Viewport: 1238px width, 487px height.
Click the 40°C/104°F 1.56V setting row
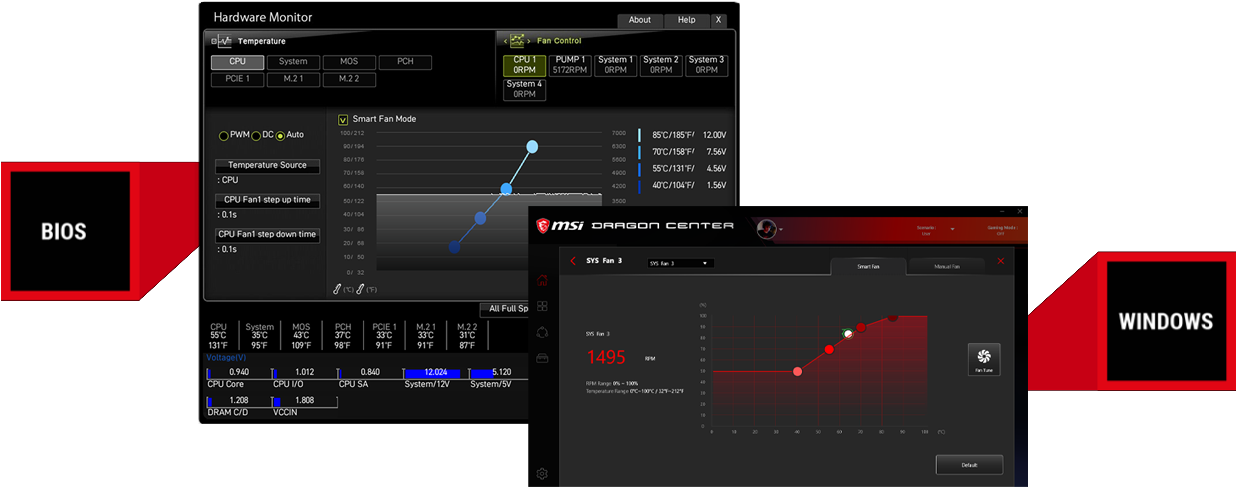point(683,186)
